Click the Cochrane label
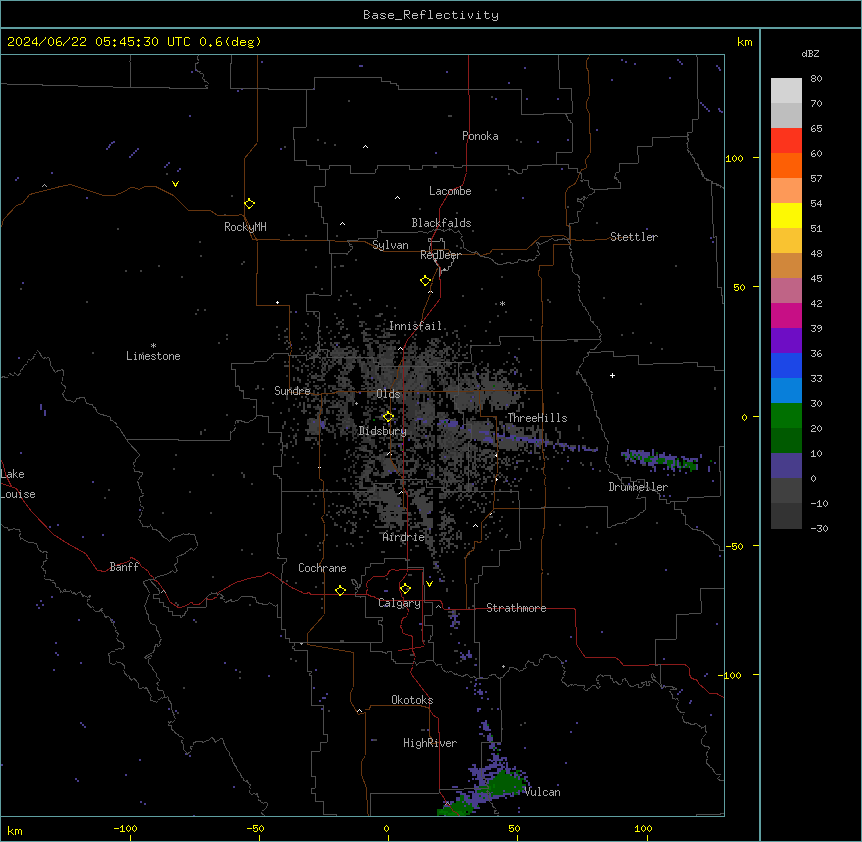 (x=322, y=568)
